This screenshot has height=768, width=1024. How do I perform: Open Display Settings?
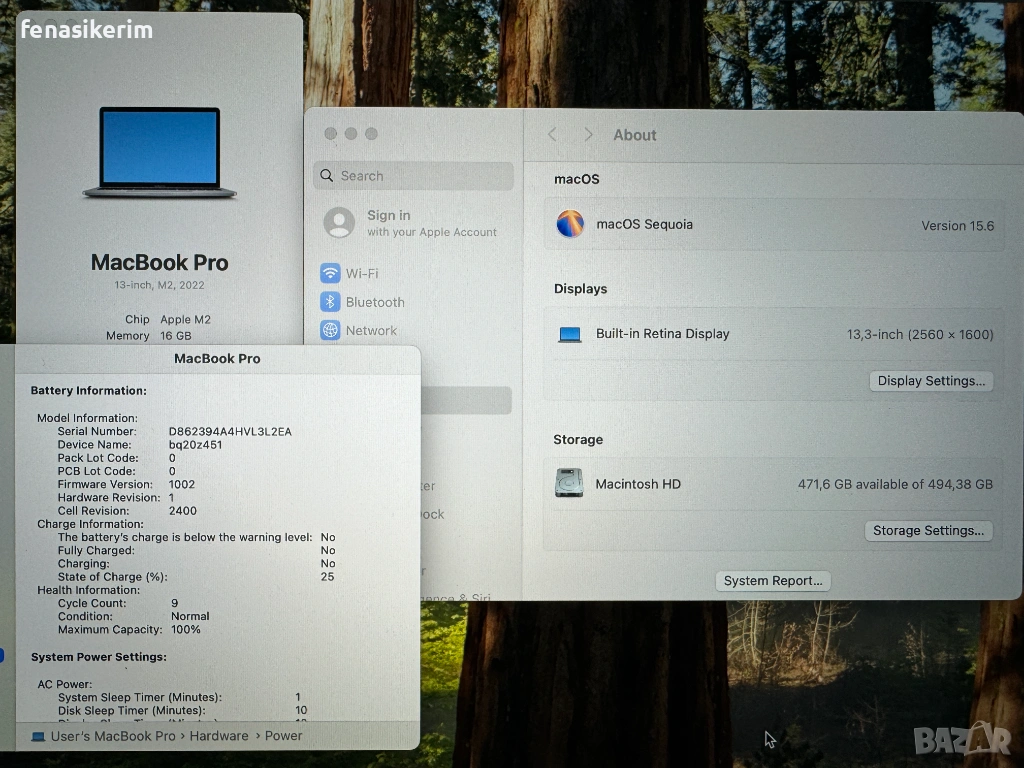930,381
